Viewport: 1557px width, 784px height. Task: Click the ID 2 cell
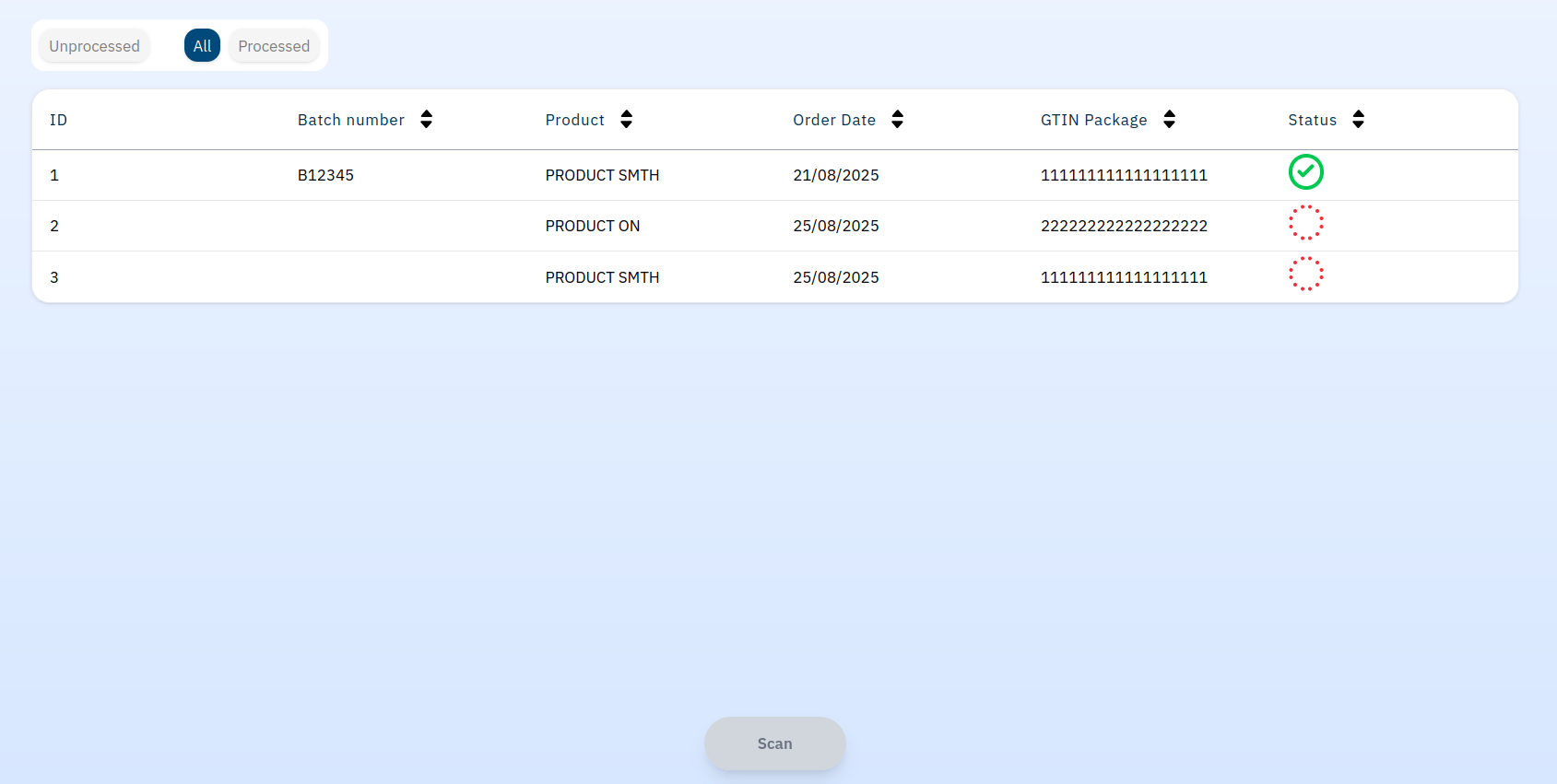54,226
